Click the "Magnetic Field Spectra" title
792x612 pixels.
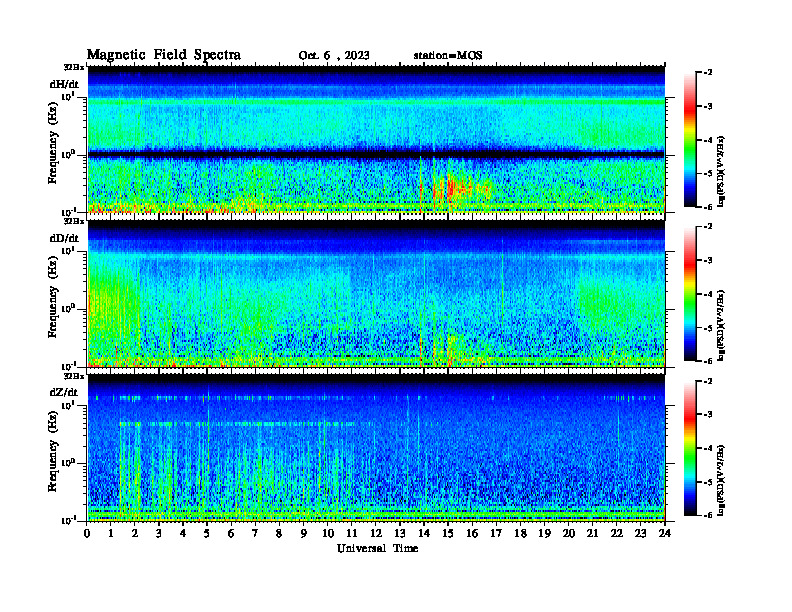tap(164, 55)
